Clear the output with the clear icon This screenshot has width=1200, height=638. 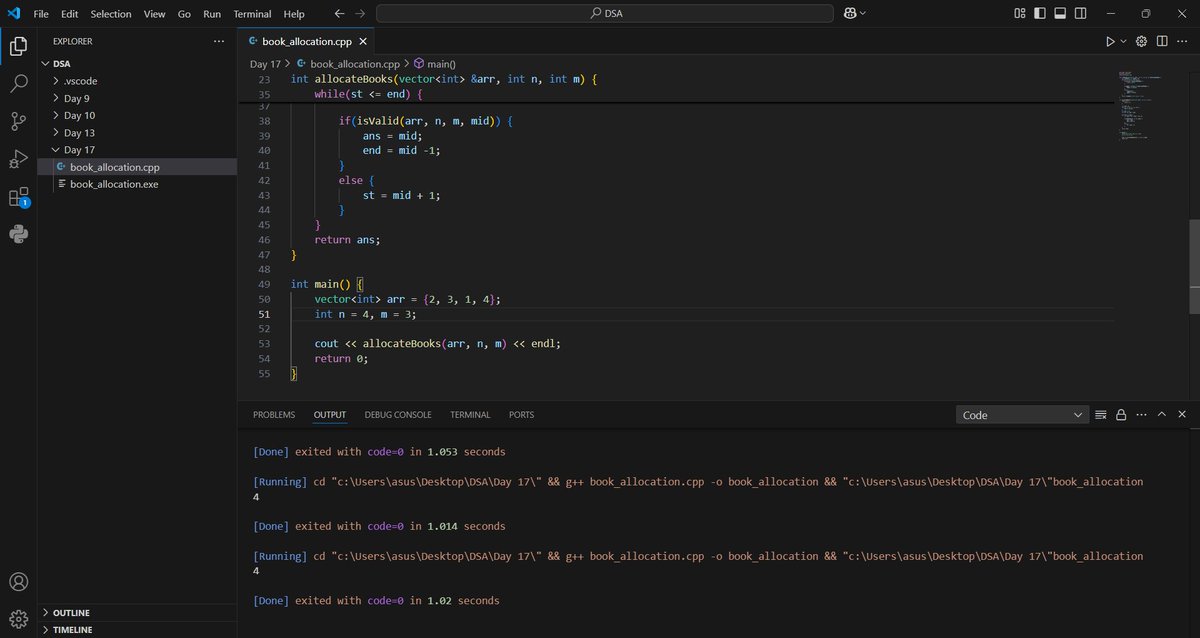click(x=1101, y=415)
